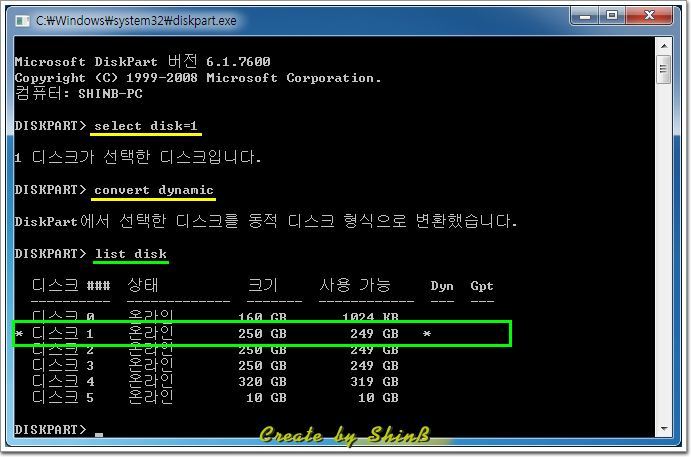Click the '1 디스크가 선택한 디스크입니다' message
This screenshot has height=457, width=691.
(138, 156)
